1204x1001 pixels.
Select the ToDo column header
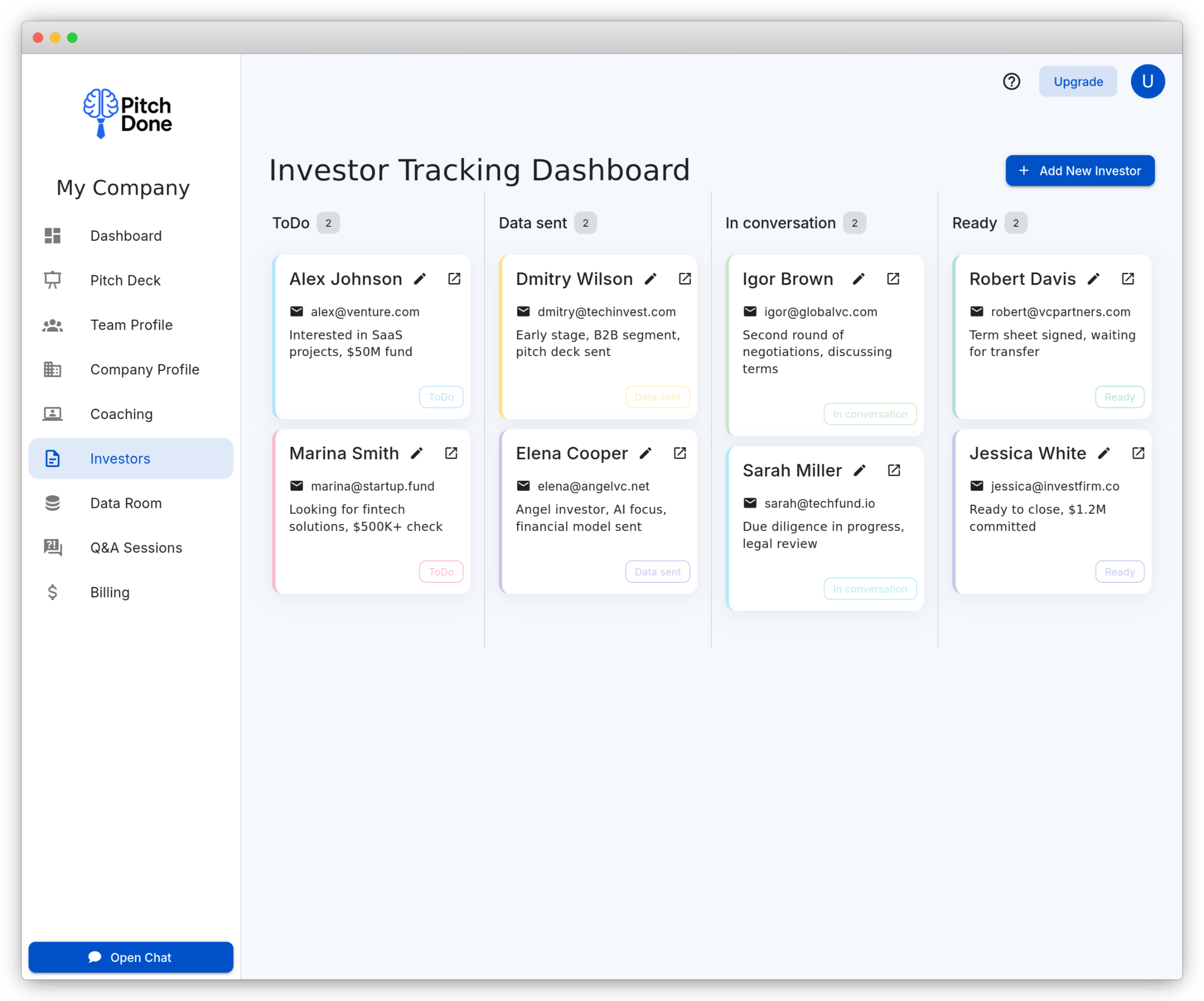[291, 223]
